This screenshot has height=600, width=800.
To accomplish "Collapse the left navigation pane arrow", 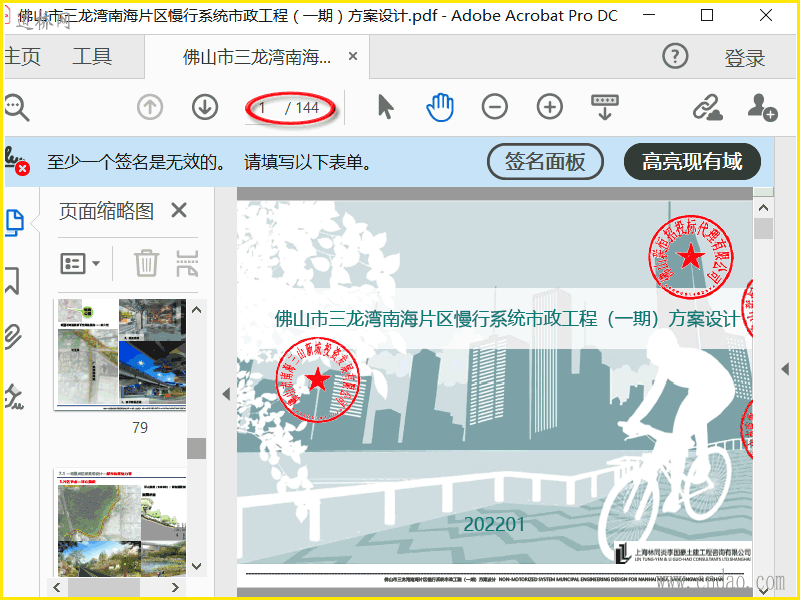I will click(226, 394).
